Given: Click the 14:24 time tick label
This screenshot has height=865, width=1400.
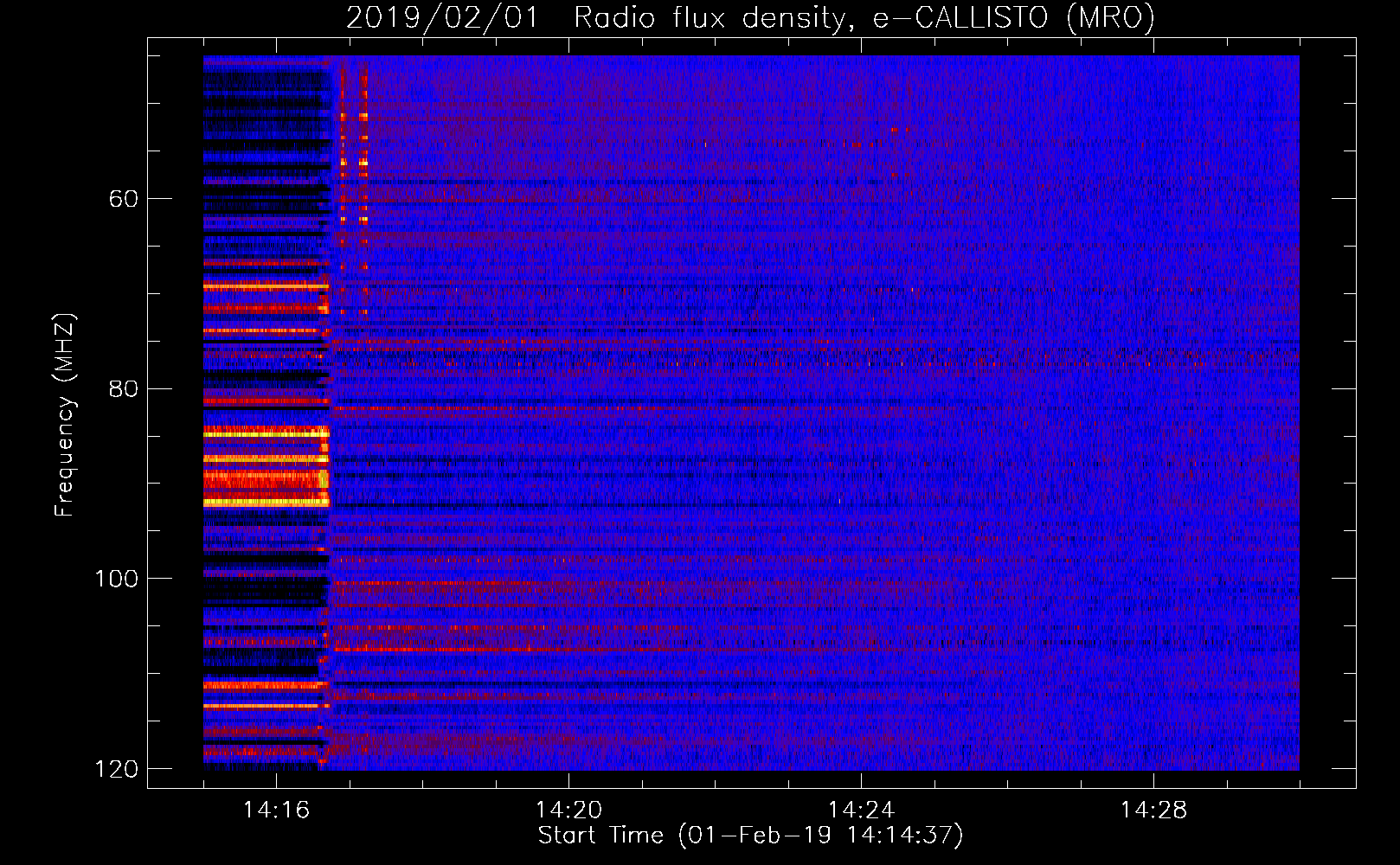Looking at the screenshot, I should [861, 810].
